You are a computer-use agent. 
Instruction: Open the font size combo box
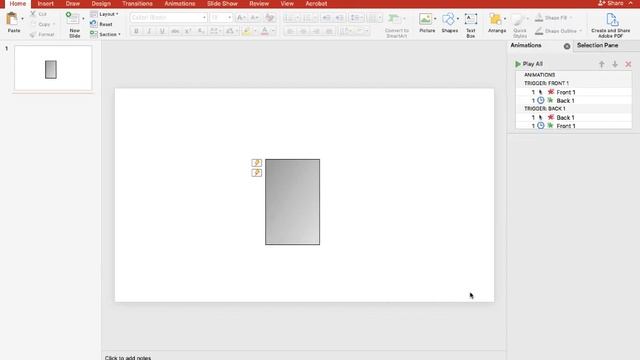coord(221,18)
